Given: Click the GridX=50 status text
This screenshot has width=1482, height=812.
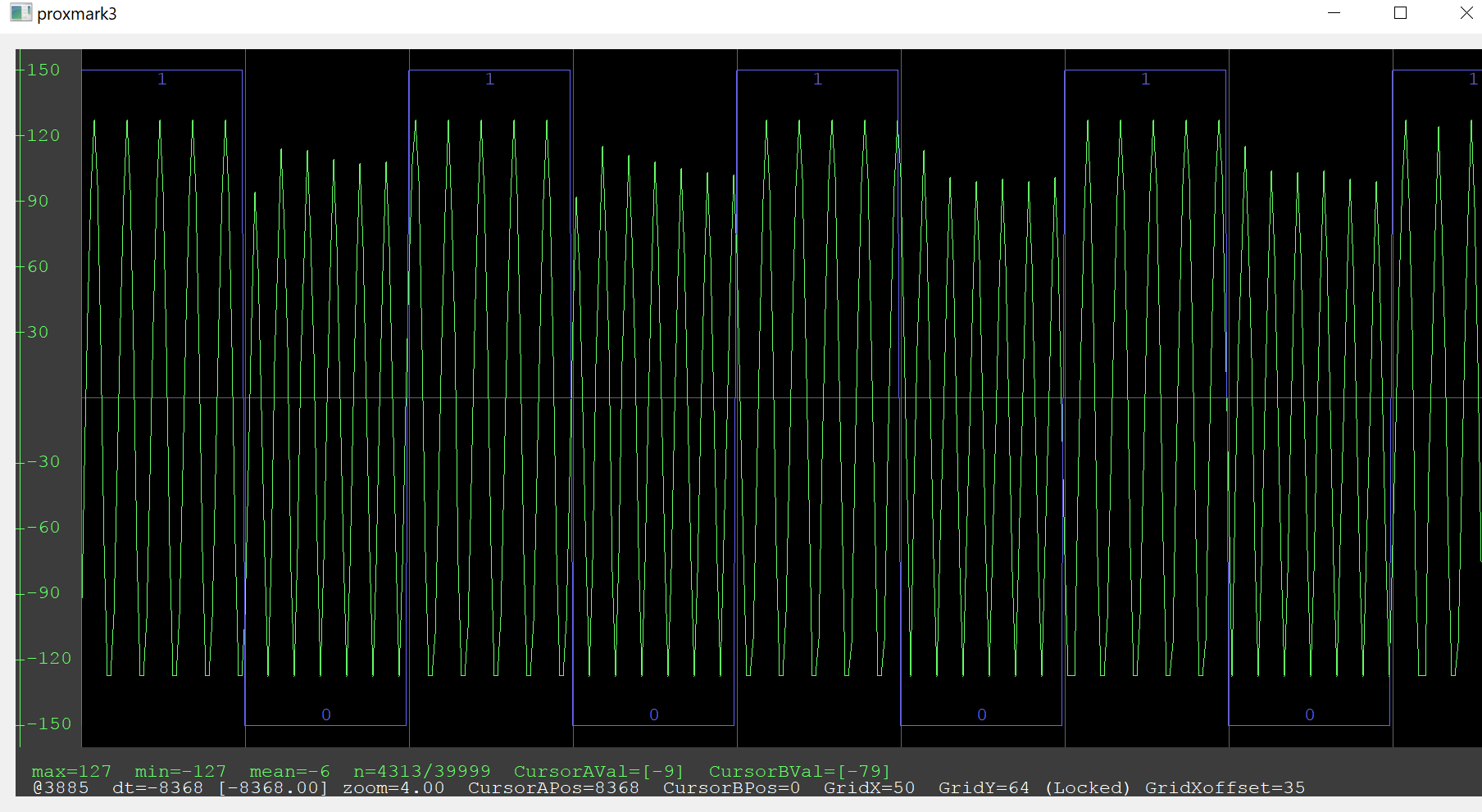Looking at the screenshot, I should pyautogui.click(x=869, y=787).
